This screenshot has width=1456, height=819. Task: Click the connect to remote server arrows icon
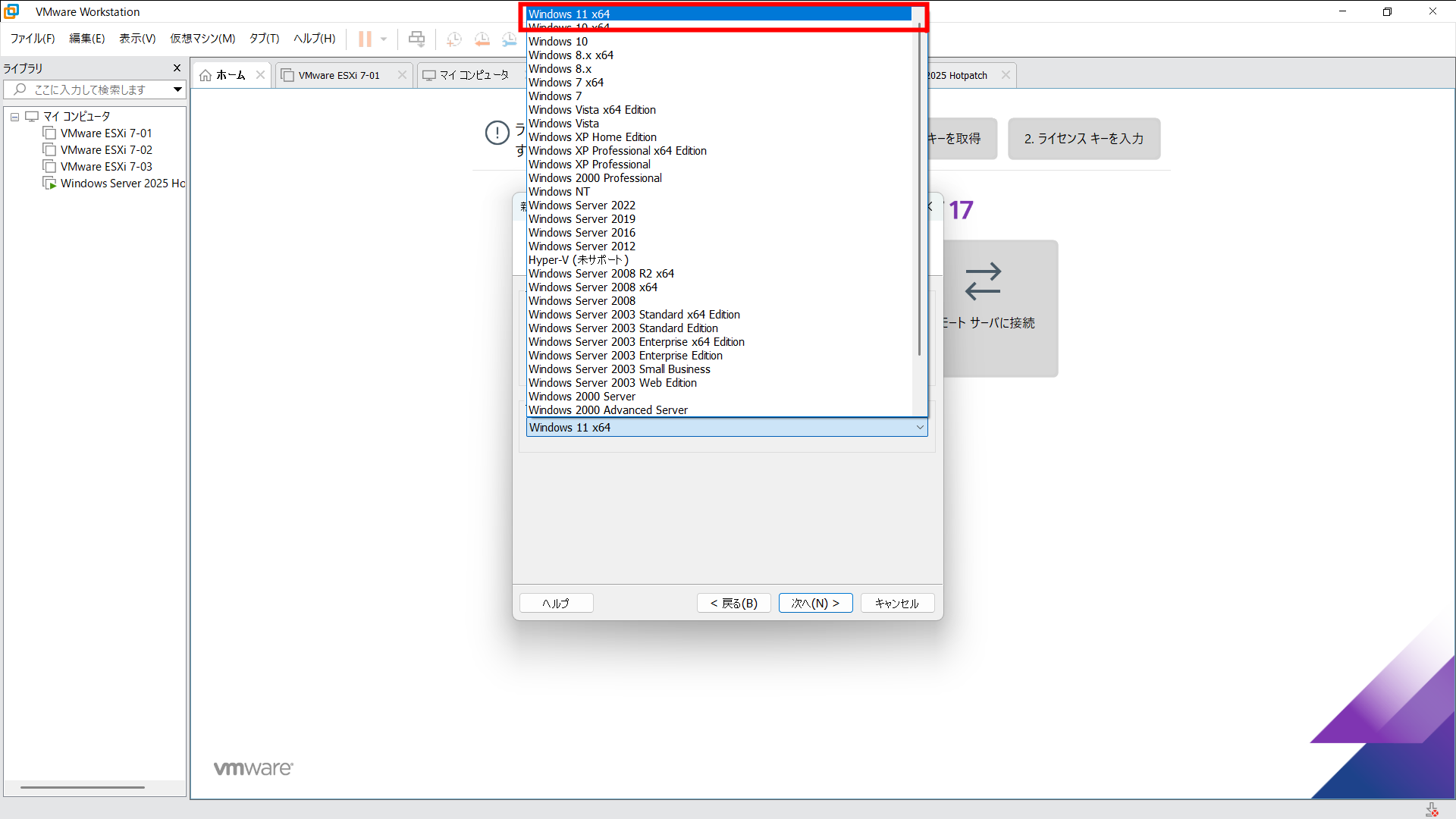(x=983, y=281)
